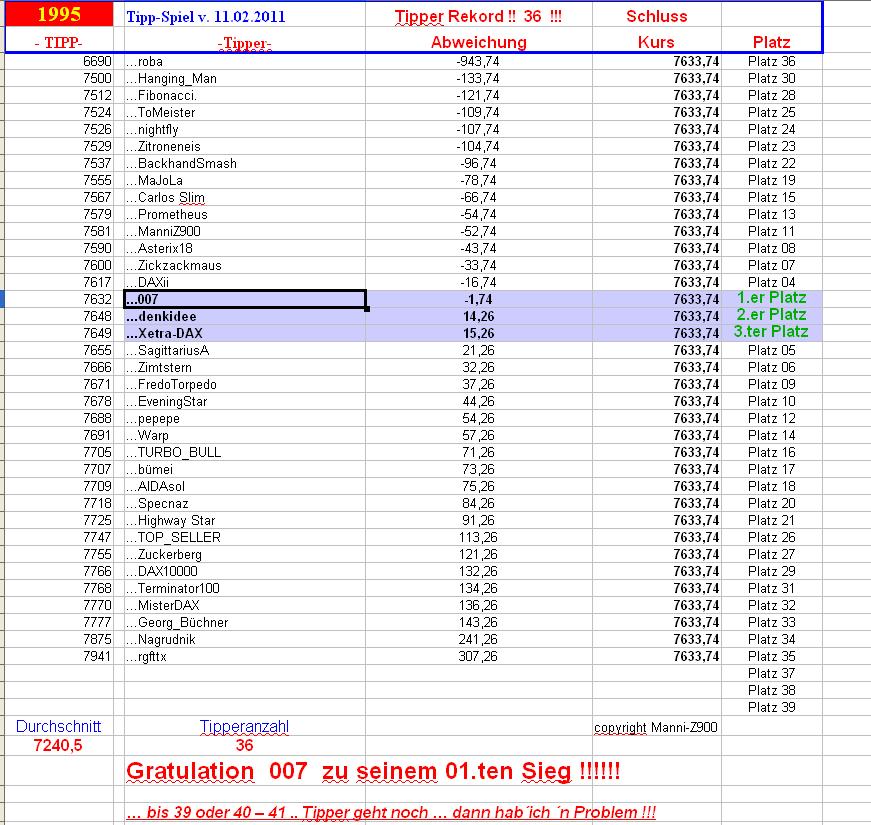871x825 pixels.
Task: Select the ...DAX10000 cell
Action: (x=245, y=572)
